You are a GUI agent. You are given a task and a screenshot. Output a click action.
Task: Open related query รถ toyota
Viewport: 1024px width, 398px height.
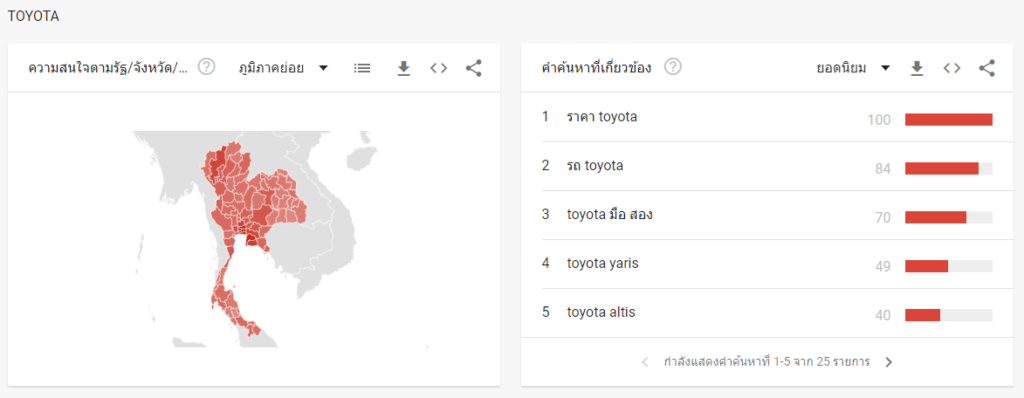point(595,166)
